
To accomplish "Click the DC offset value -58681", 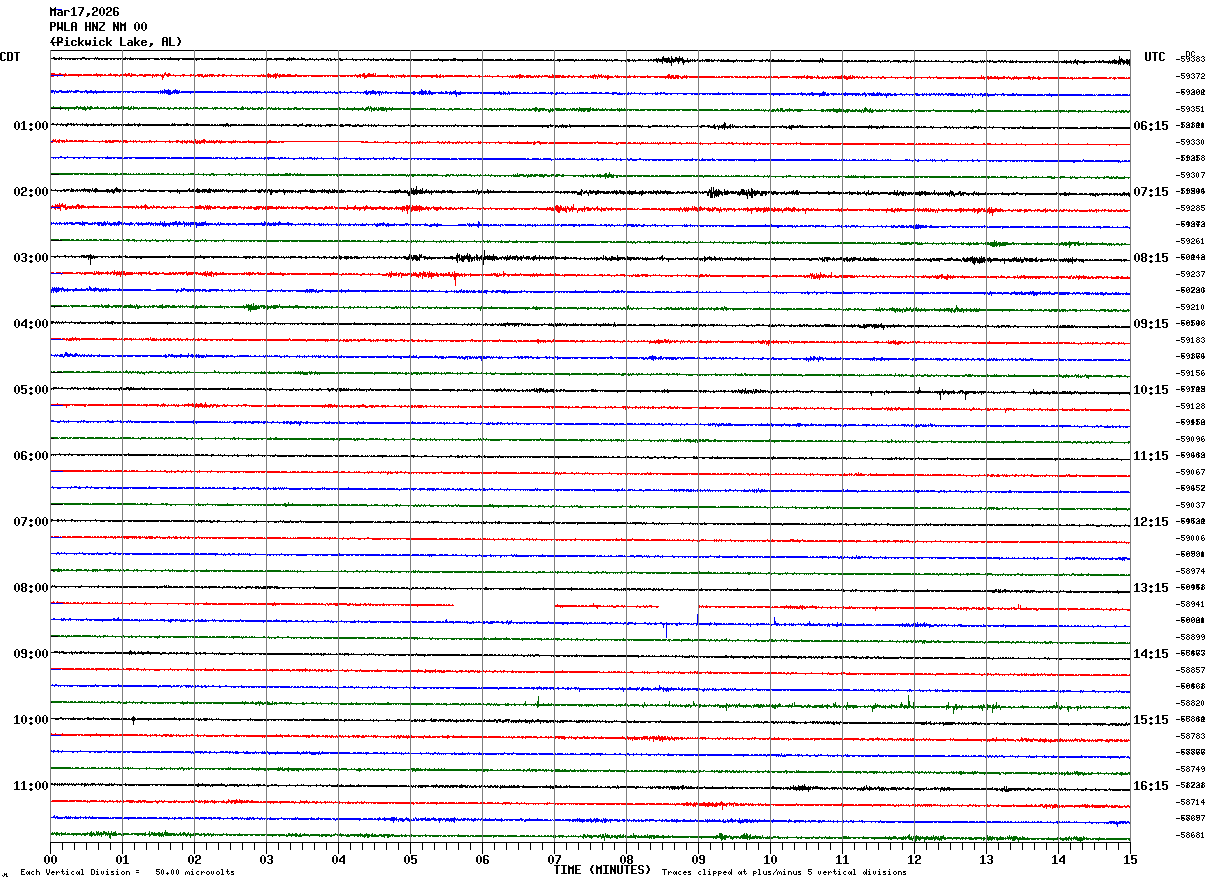I will (1190, 835).
